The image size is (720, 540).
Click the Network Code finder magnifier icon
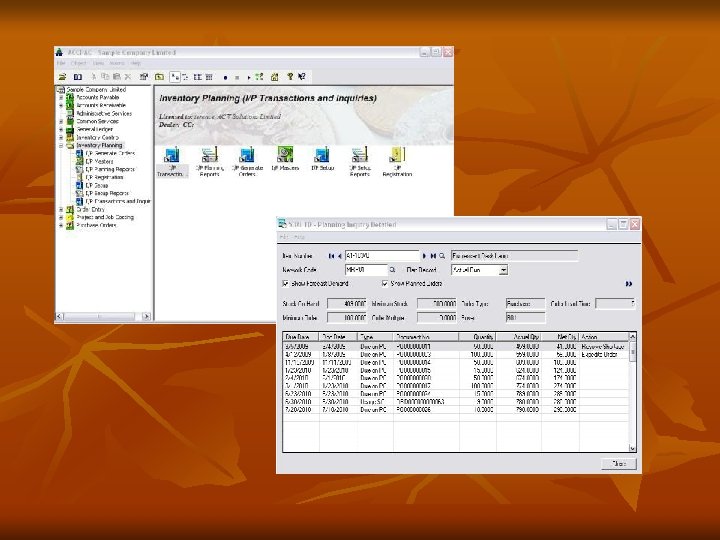click(392, 270)
